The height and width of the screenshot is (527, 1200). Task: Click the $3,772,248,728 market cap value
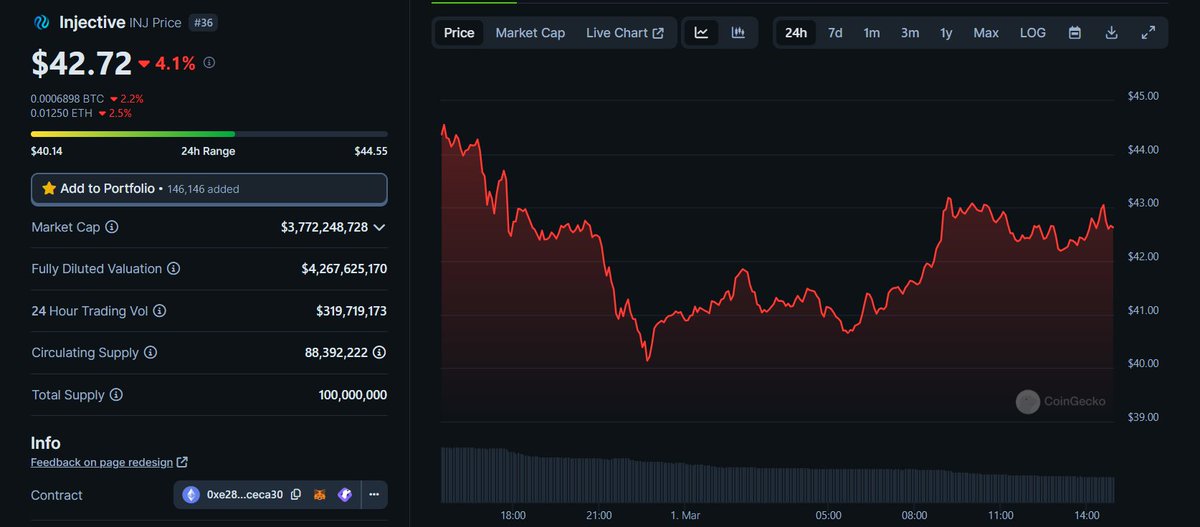(x=325, y=227)
